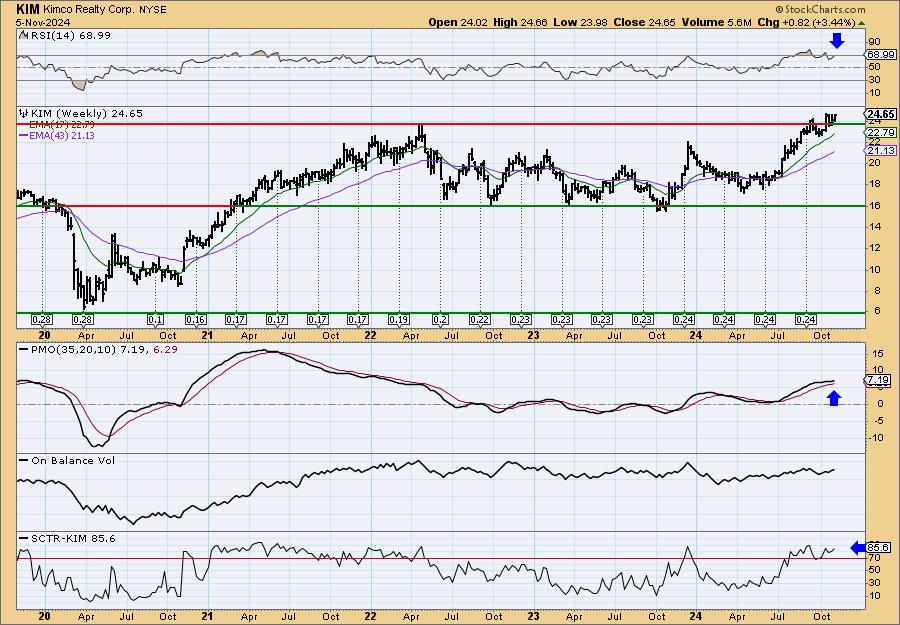Click the 0.28 dividend label above year 20
Screen dimensions: 900x625
pyautogui.click(x=42, y=320)
